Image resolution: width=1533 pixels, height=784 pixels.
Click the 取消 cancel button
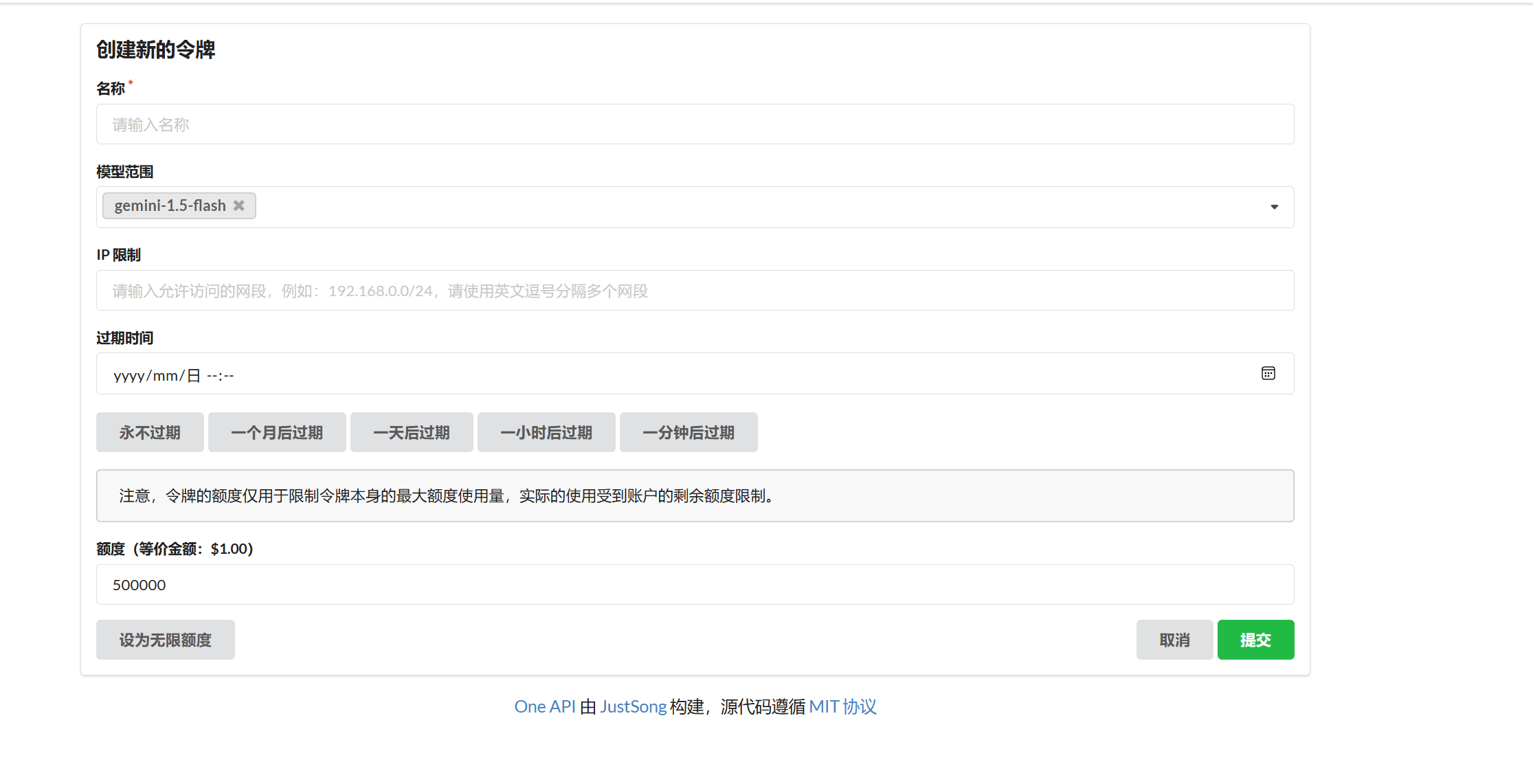tap(1174, 640)
